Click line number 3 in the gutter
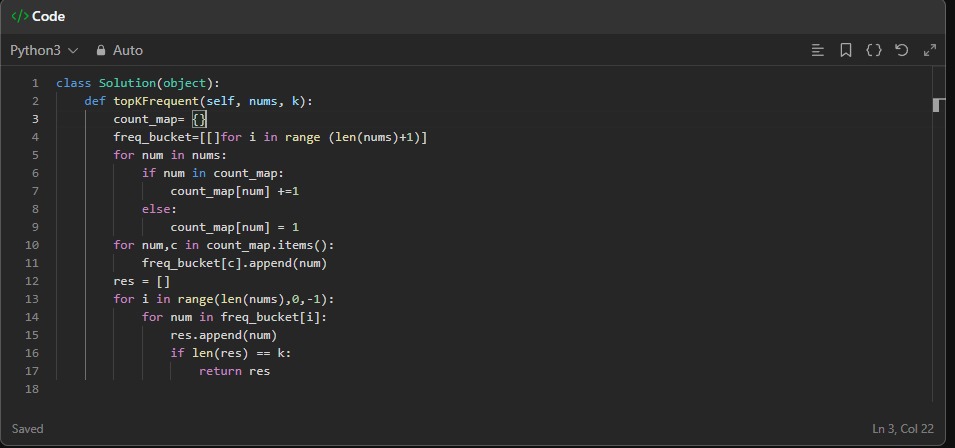Viewport: 955px width, 448px height. [35, 119]
